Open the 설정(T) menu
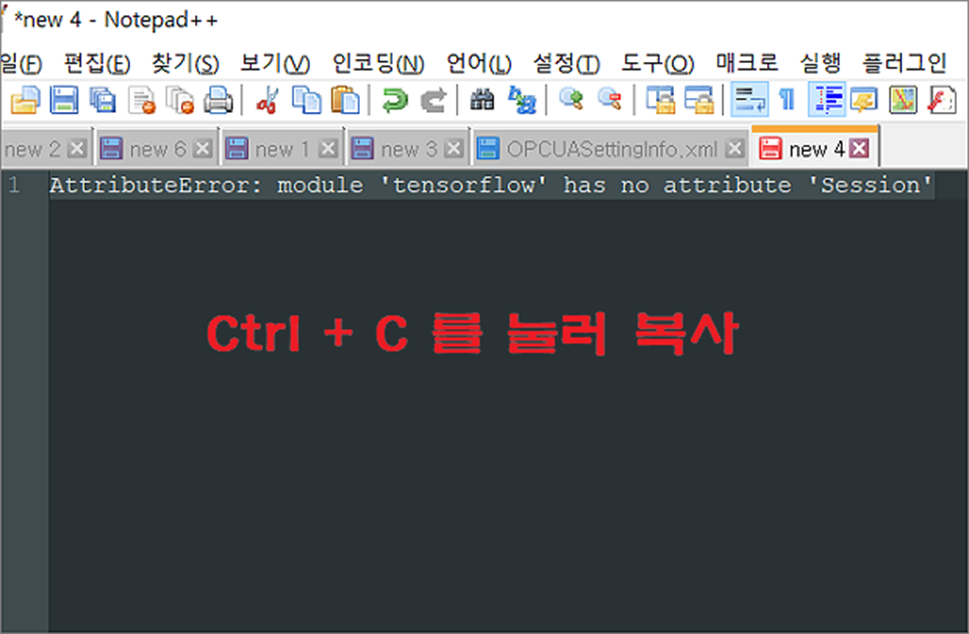The height and width of the screenshot is (634, 969). [x=566, y=63]
